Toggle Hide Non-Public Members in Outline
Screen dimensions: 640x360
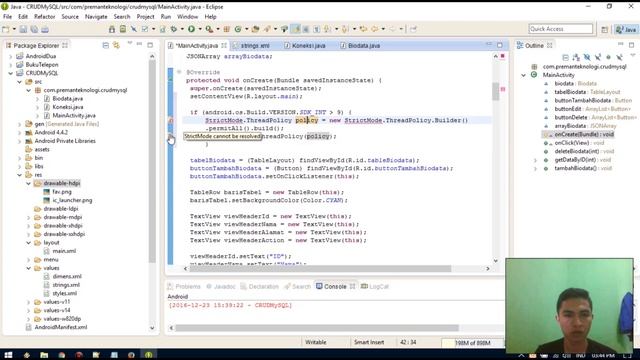609,57
